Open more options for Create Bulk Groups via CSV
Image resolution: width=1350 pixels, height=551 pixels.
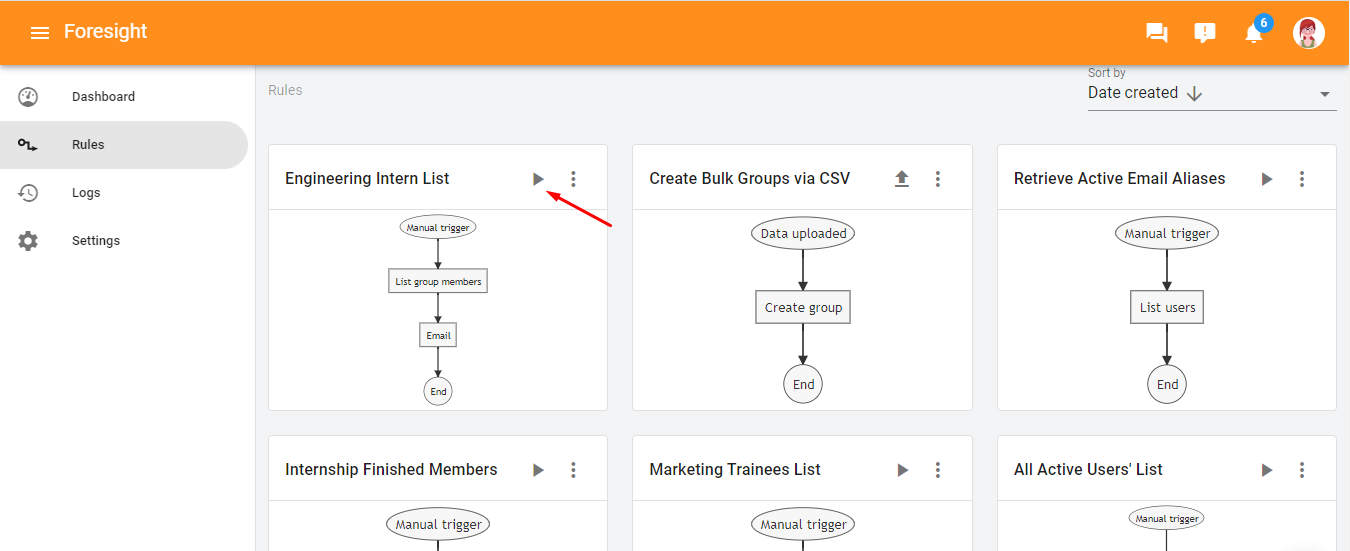click(938, 179)
